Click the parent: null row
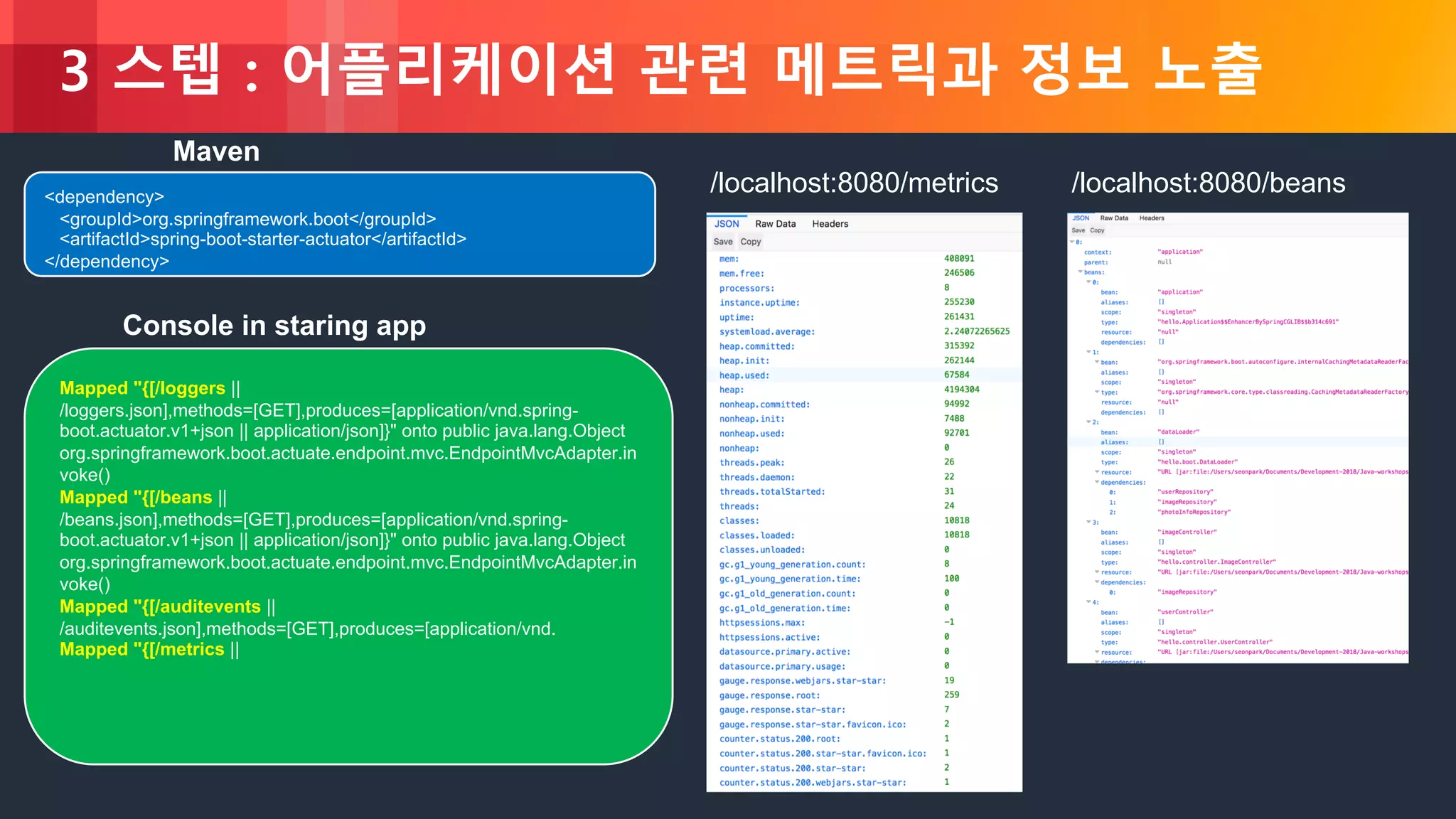The image size is (1456, 819). pyautogui.click(x=1238, y=262)
